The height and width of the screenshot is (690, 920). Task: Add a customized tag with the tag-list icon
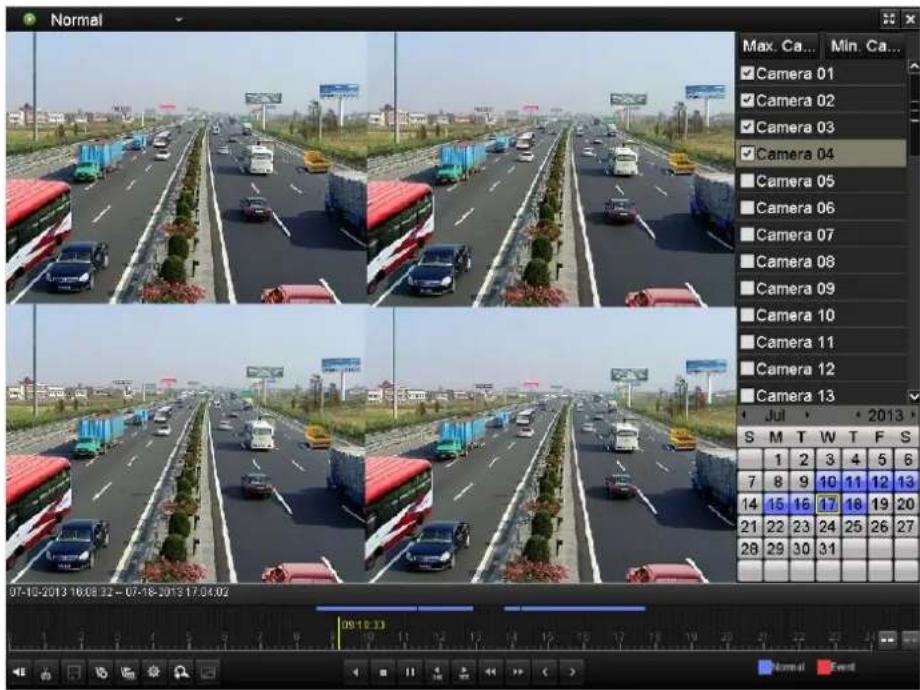[127, 672]
